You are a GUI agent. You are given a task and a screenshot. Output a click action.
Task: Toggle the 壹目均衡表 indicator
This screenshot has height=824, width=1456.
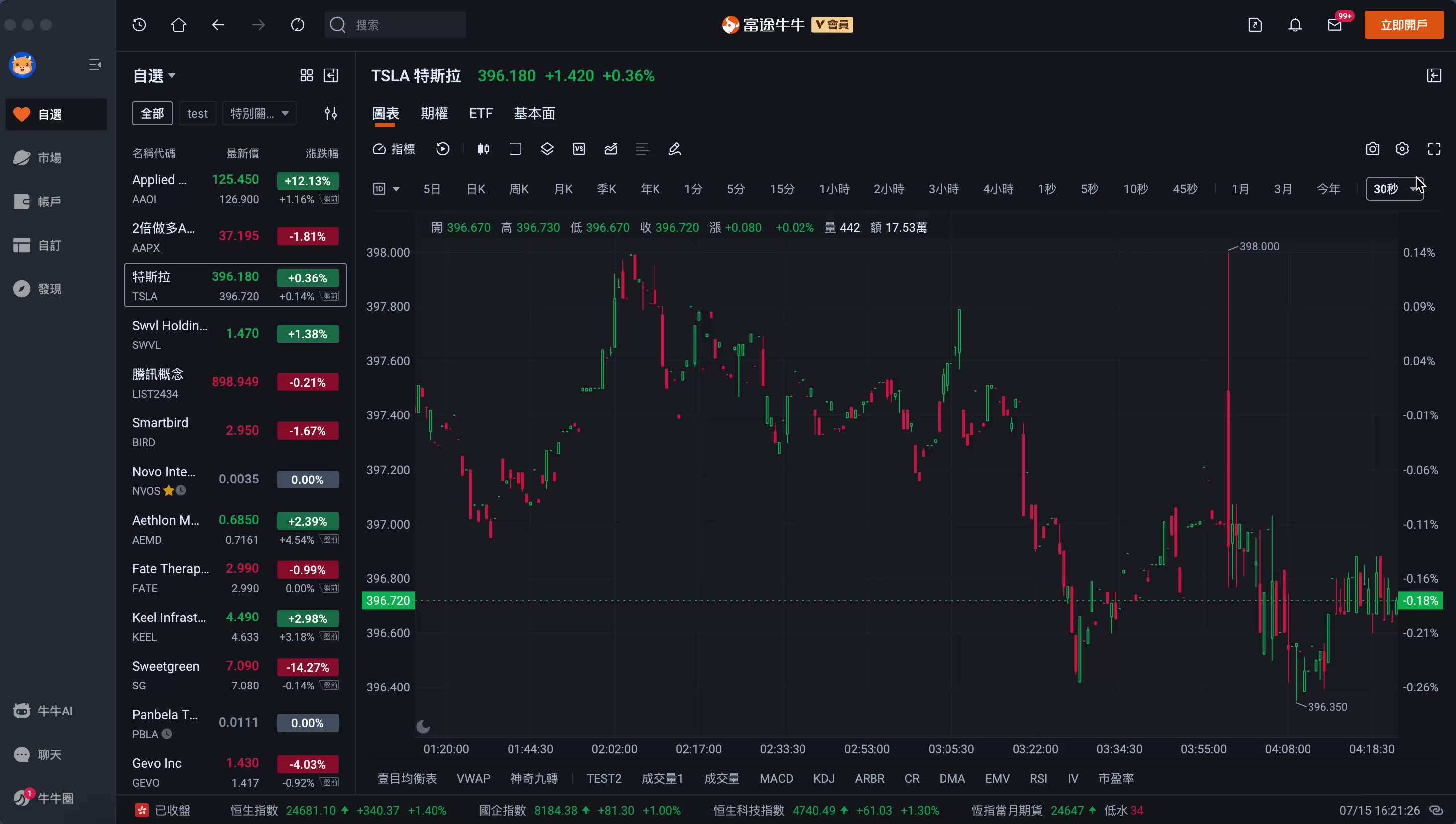click(407, 779)
